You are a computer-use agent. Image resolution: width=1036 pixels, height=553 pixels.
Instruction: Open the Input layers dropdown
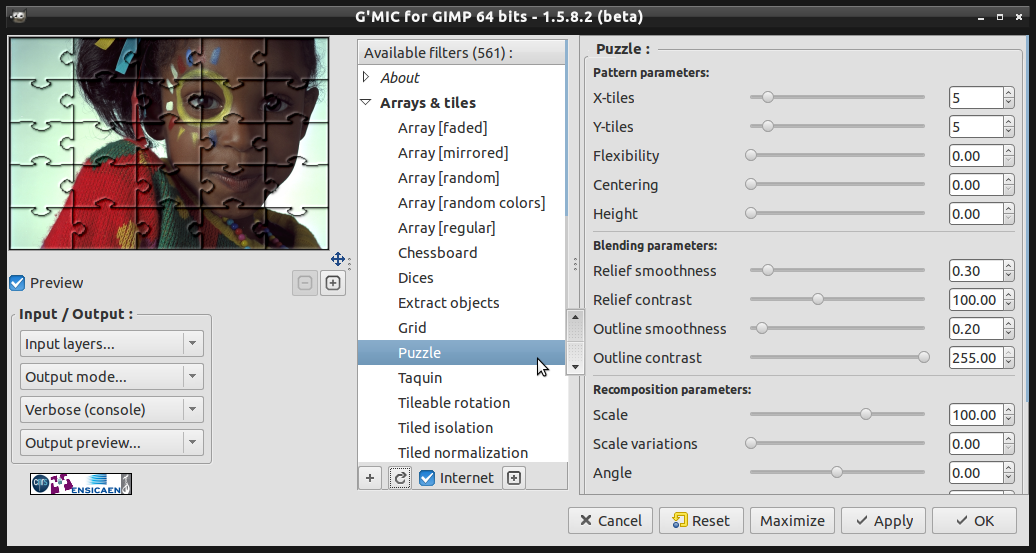pos(112,344)
